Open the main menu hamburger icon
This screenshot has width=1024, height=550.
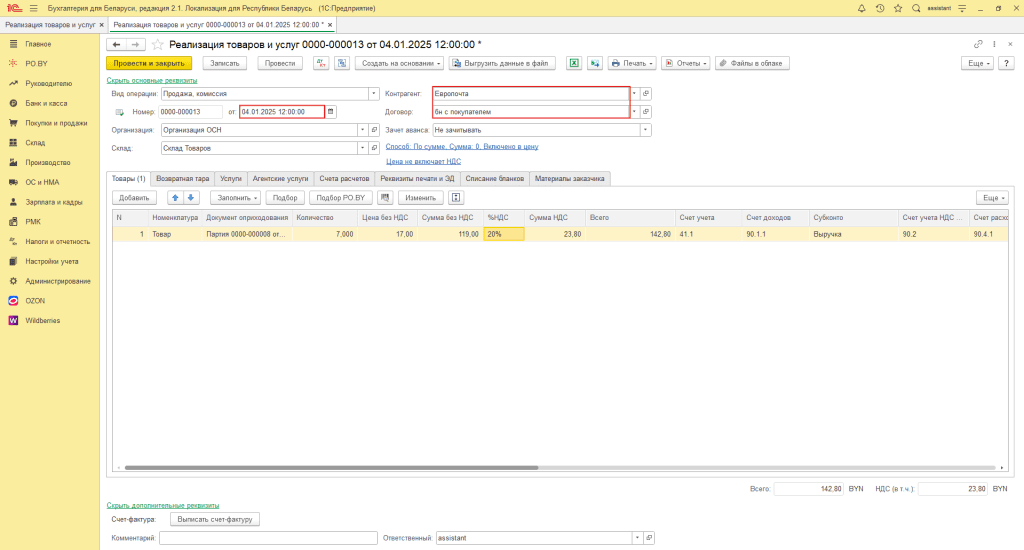click(34, 8)
